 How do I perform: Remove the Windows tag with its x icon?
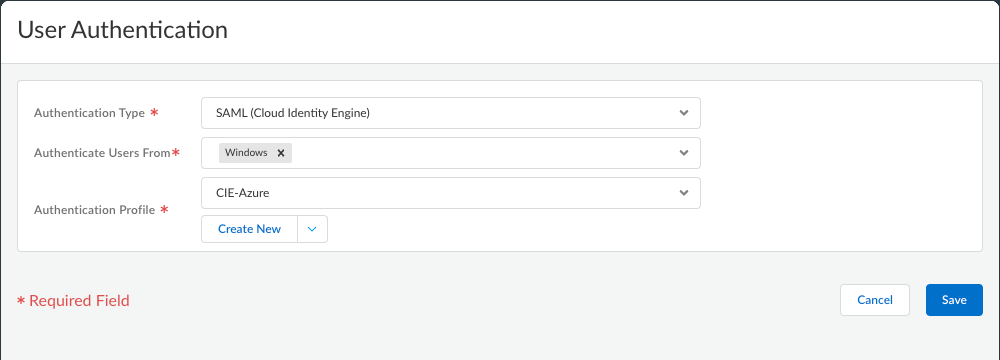280,153
